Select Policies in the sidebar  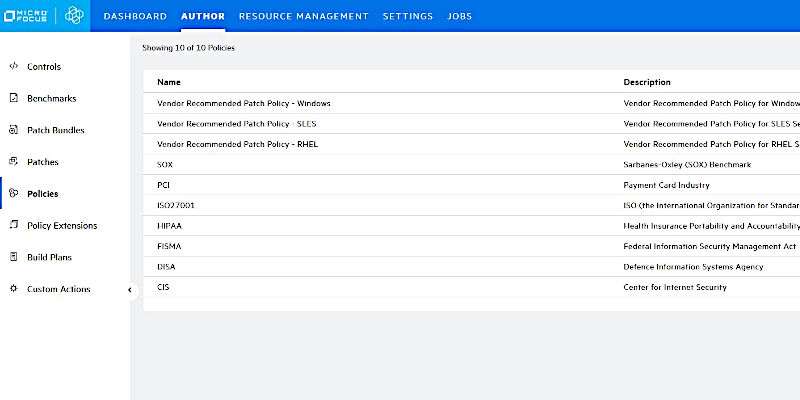tap(43, 193)
